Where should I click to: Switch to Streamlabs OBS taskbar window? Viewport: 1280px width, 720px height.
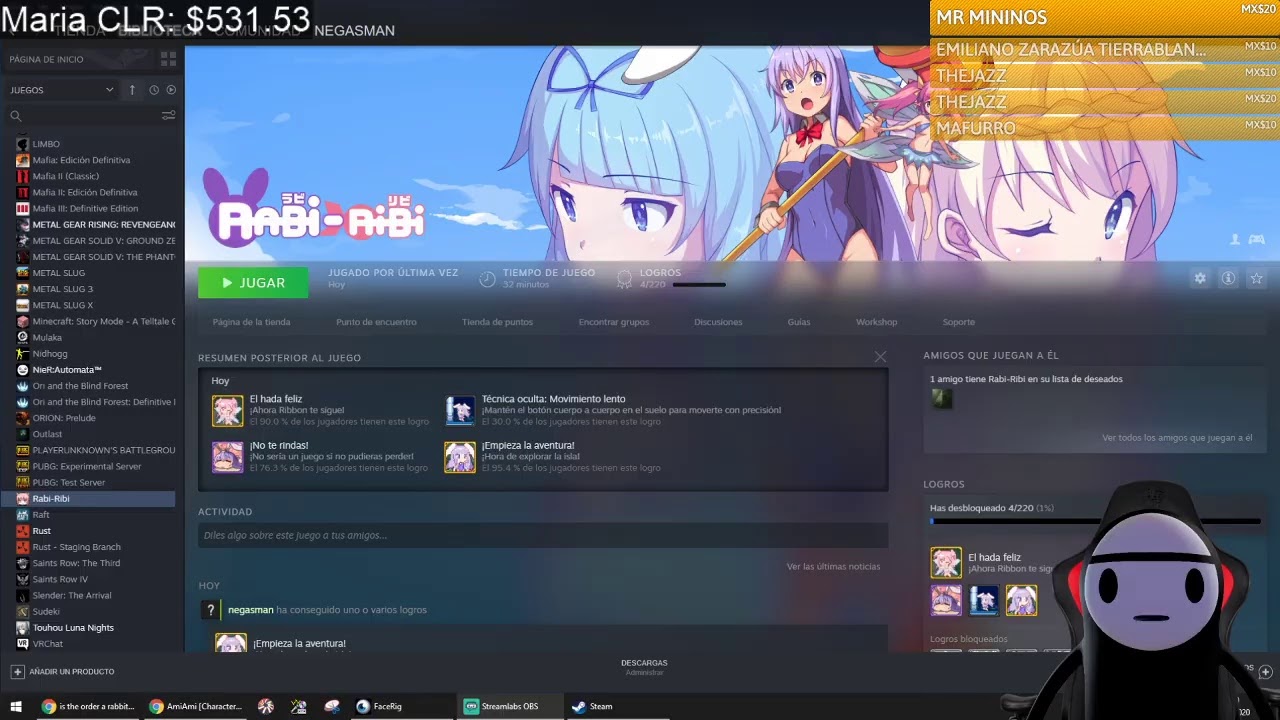509,706
